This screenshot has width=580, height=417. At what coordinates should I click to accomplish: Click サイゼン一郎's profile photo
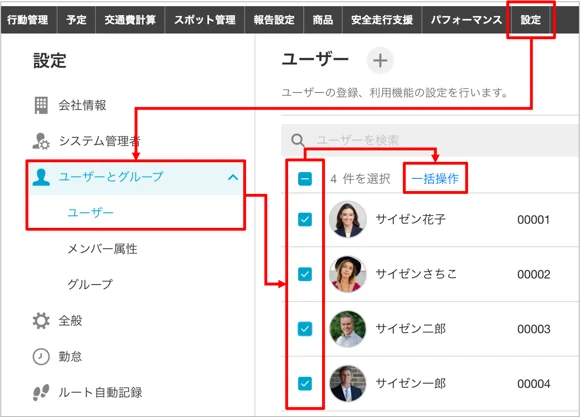(348, 383)
